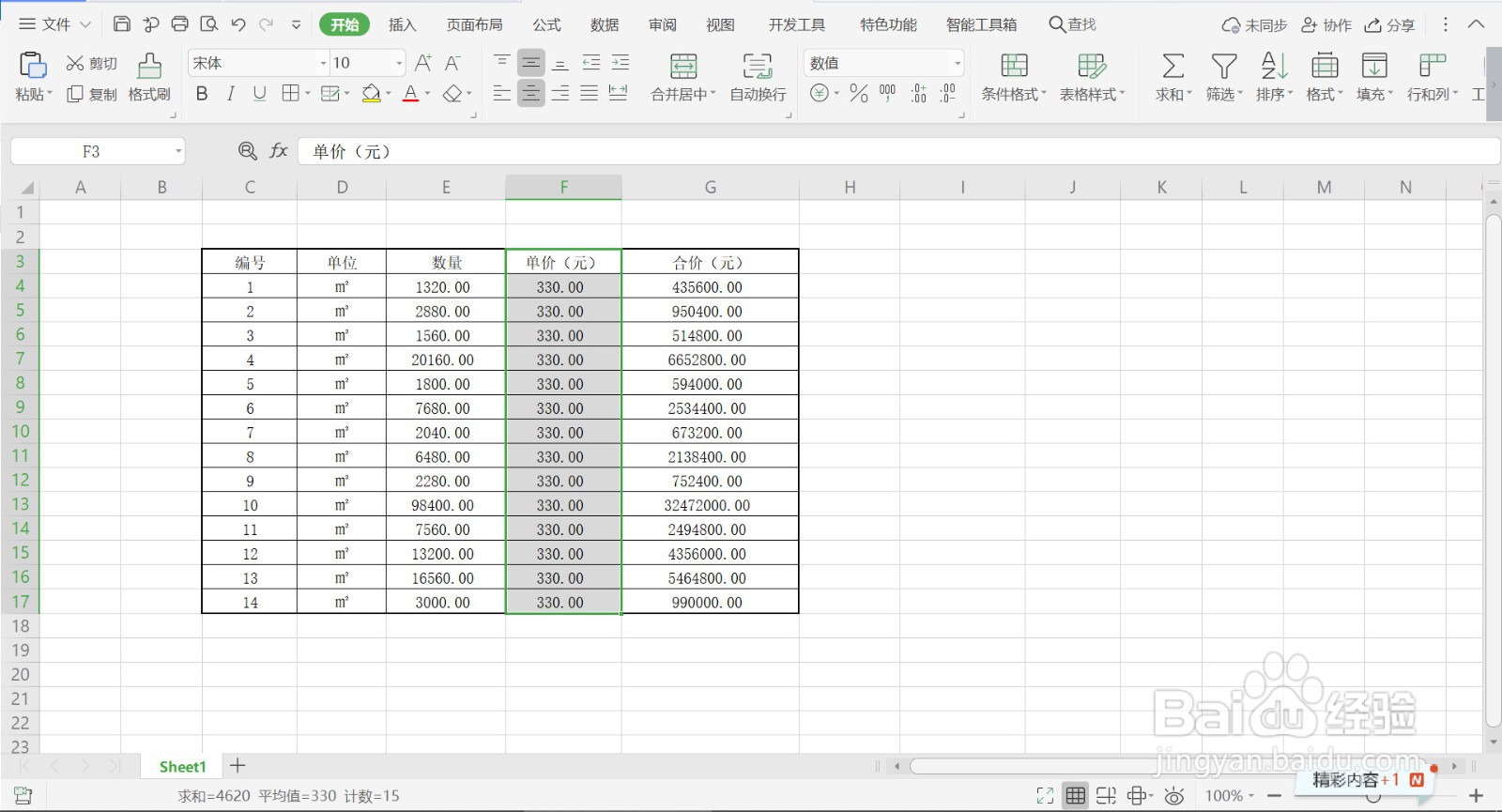Toggle bottom vertical alignment

click(560, 63)
